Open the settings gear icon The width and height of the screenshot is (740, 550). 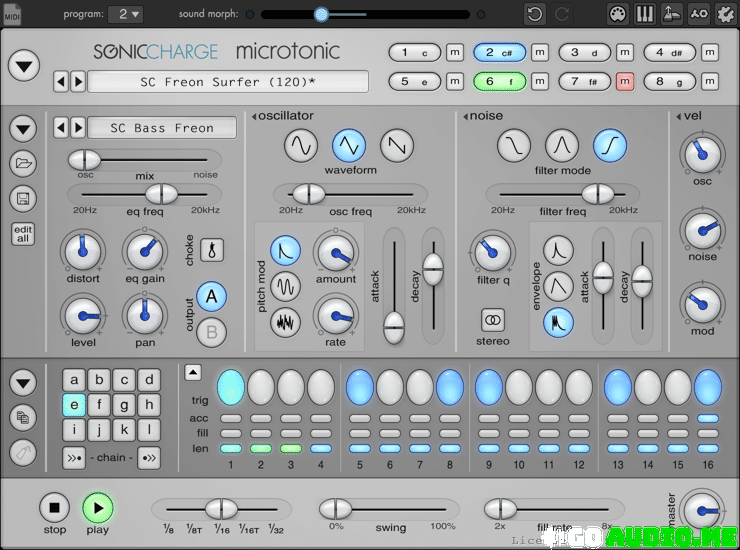726,14
